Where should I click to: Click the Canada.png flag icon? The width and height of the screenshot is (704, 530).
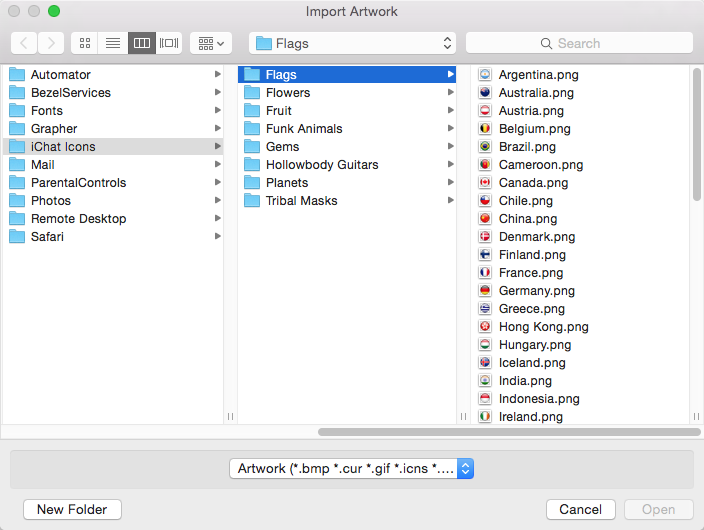tap(485, 182)
